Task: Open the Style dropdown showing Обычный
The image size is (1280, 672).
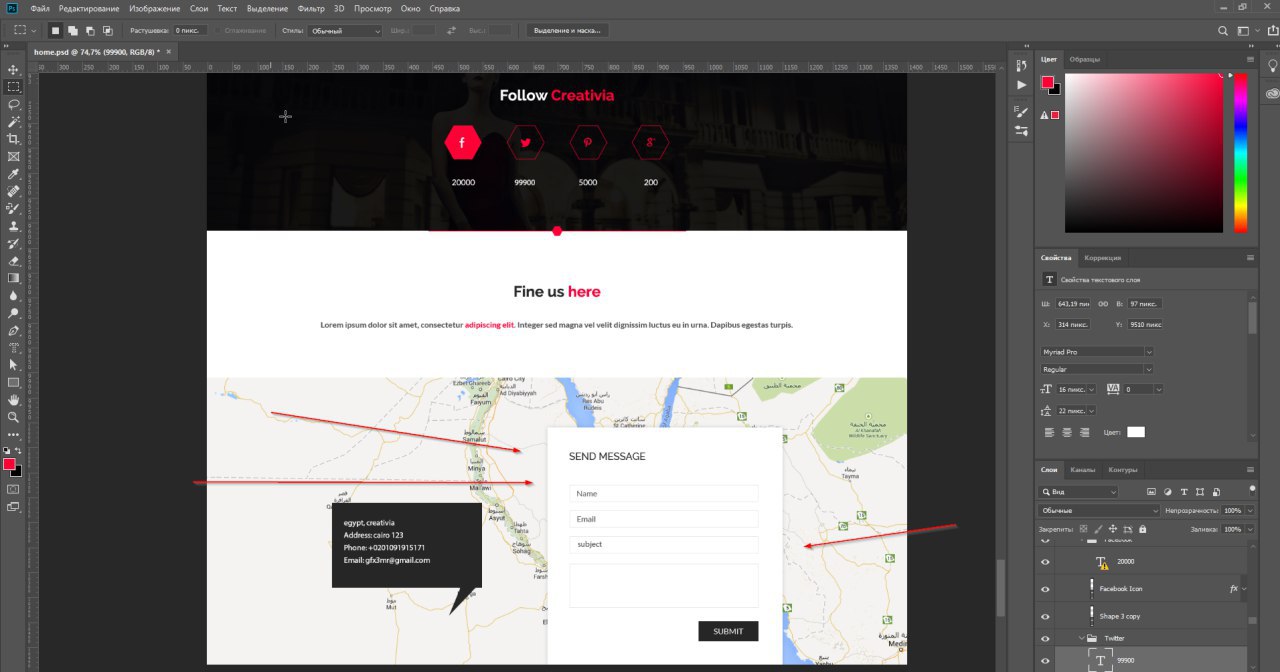Action: point(345,31)
